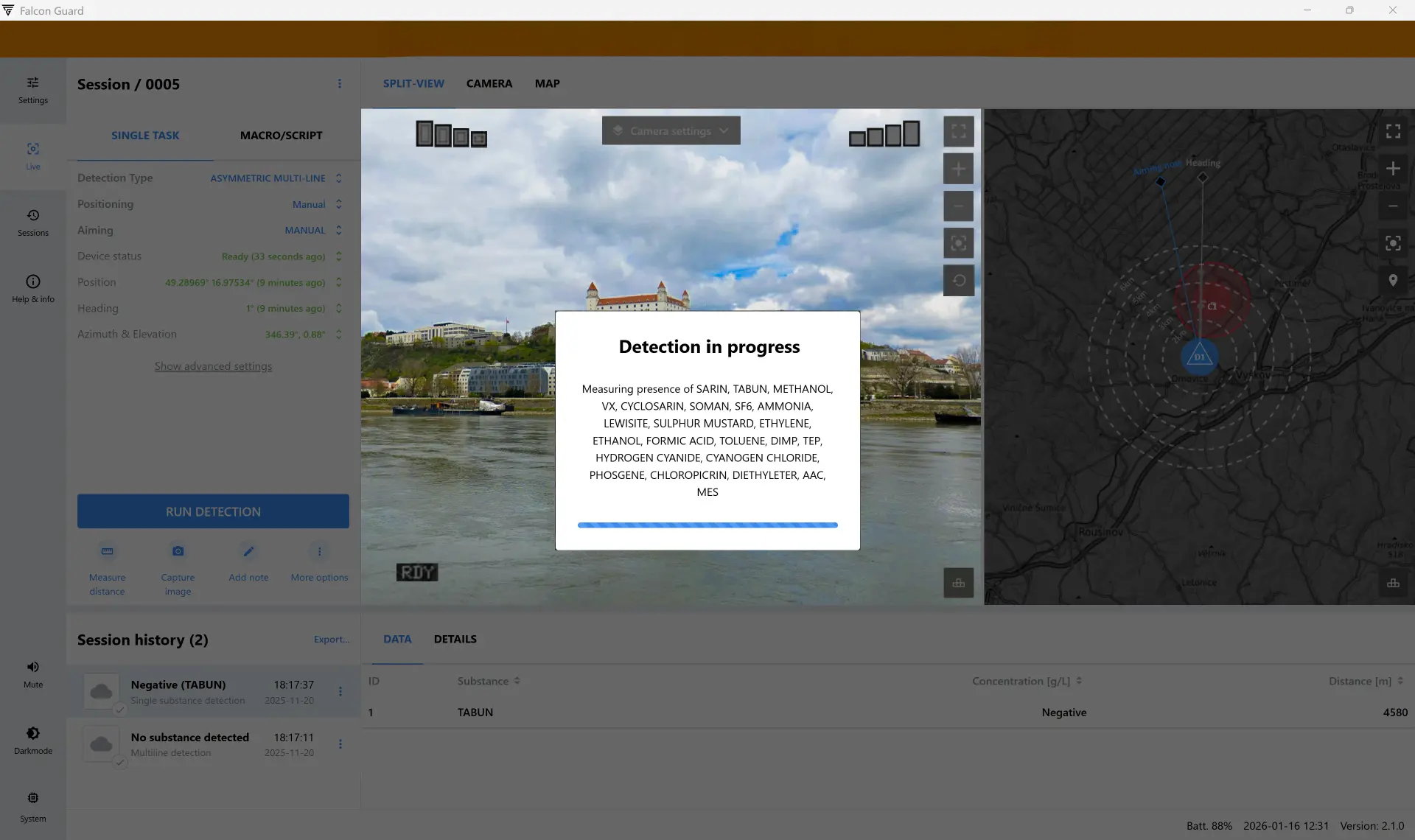Click Show advanced settings link
Viewport: 1415px width, 840px height.
click(x=213, y=366)
